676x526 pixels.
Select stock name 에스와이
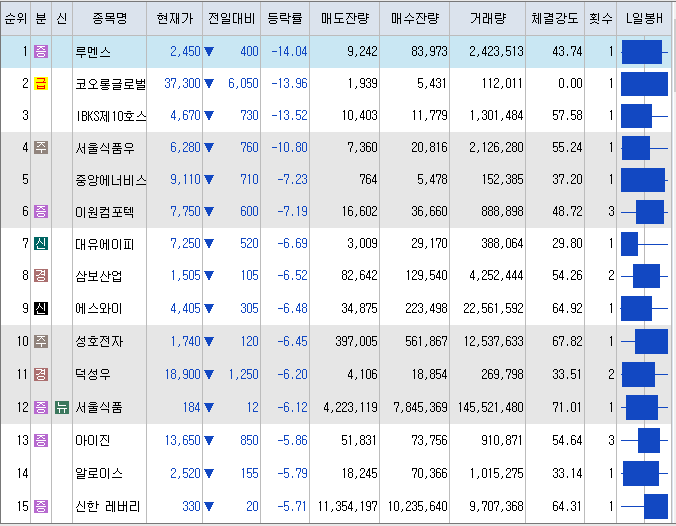(99, 309)
